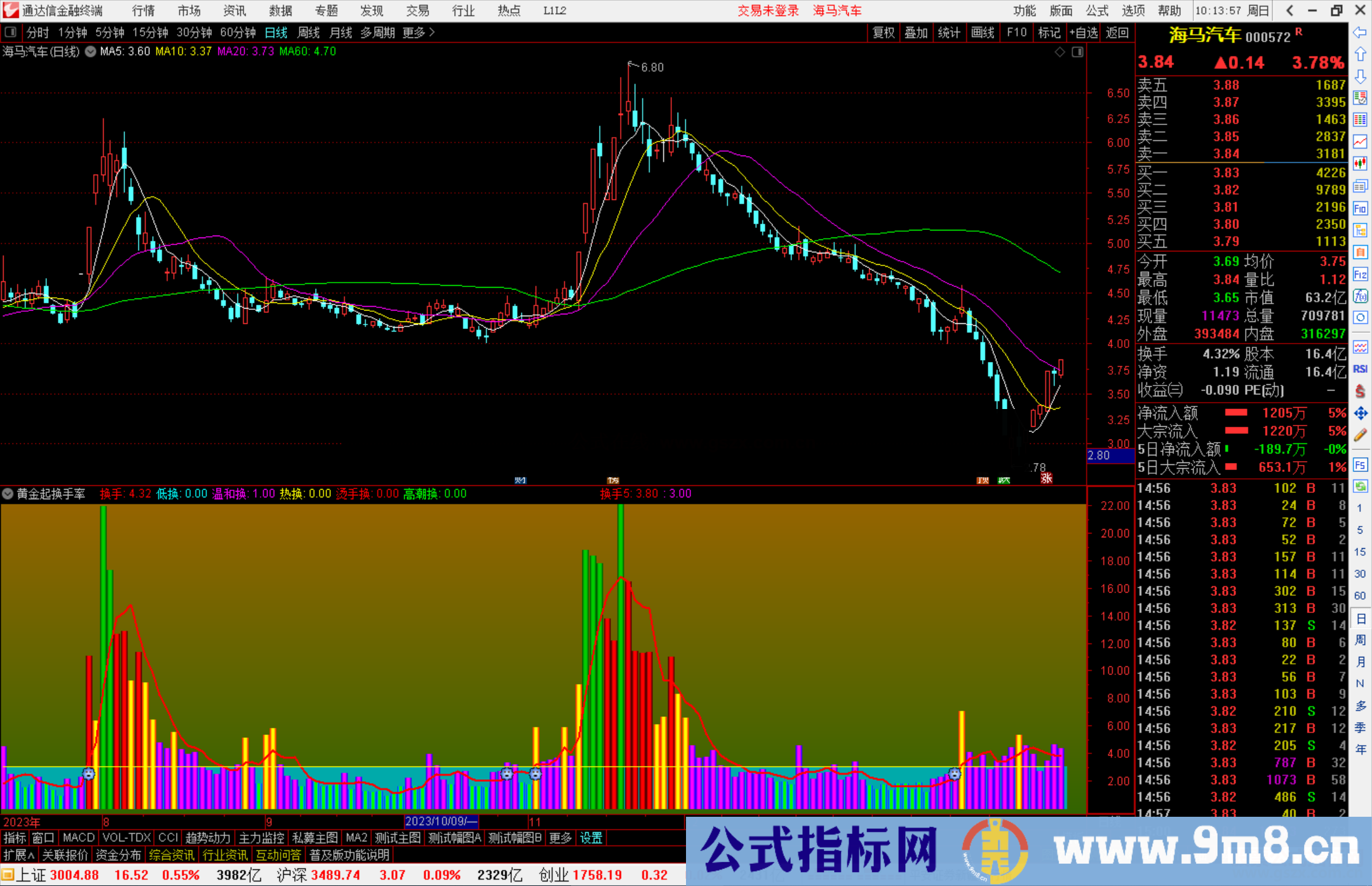Open the 公式 menu
Image resolution: width=1372 pixels, height=886 pixels.
point(1097,11)
